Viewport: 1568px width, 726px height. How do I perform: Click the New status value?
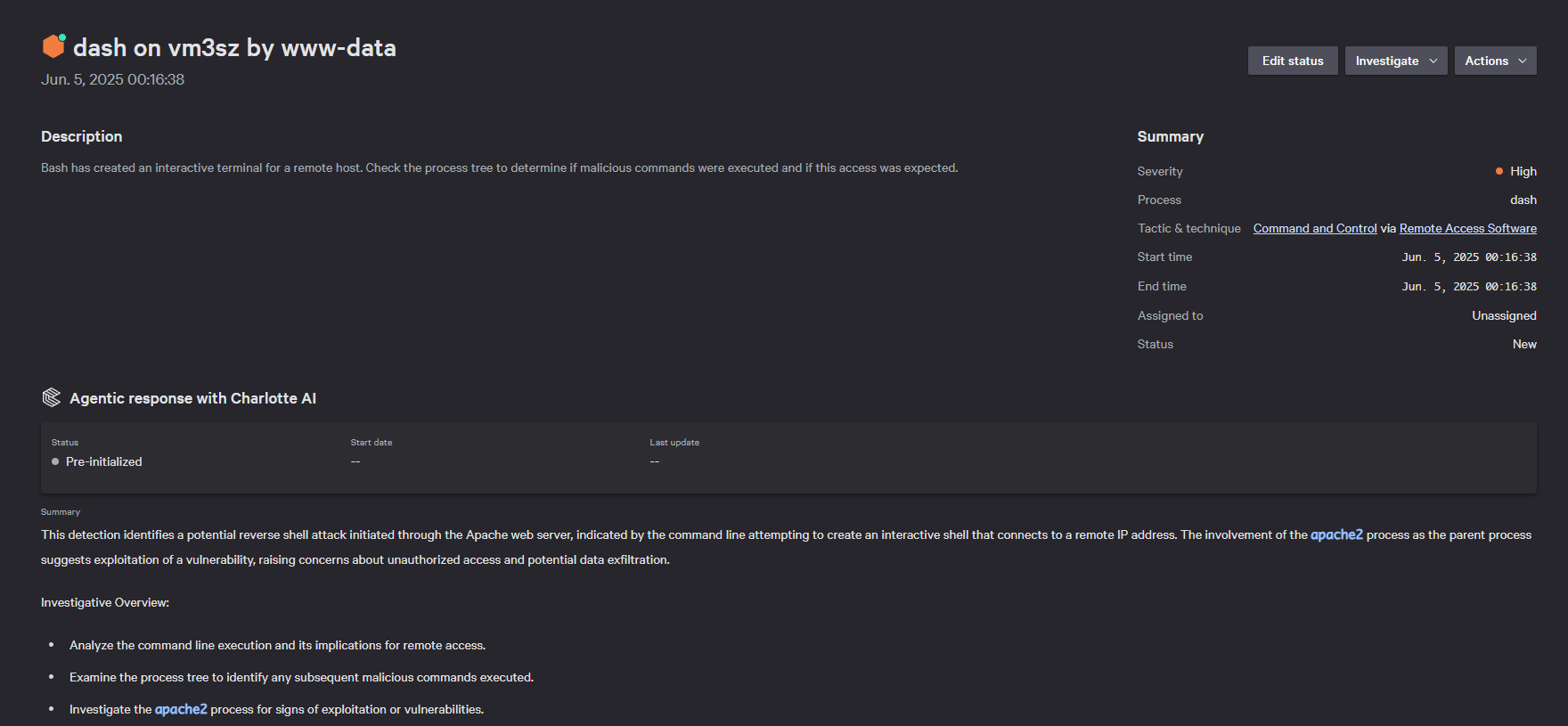(1524, 344)
